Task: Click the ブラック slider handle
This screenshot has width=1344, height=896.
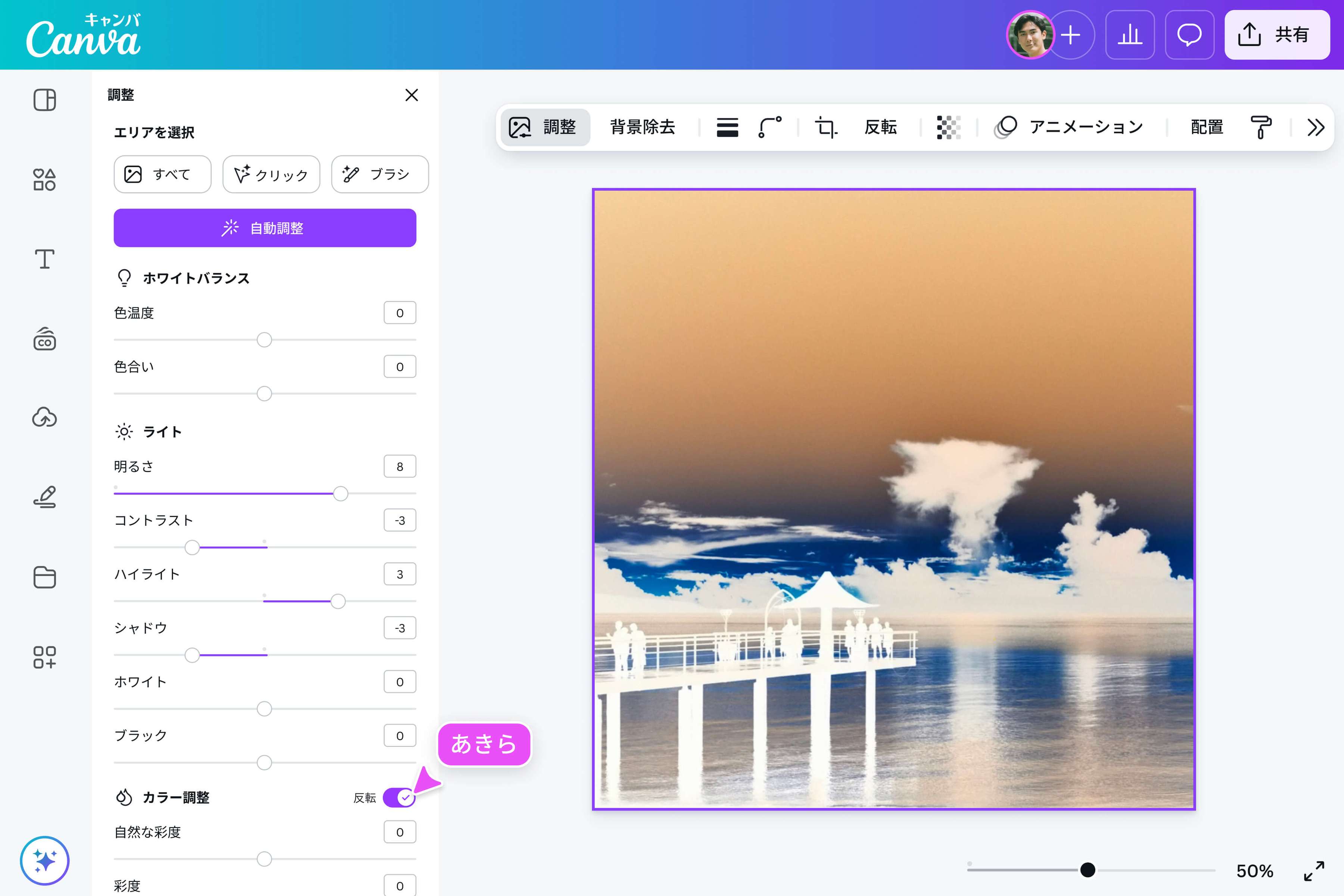Action: click(x=264, y=763)
